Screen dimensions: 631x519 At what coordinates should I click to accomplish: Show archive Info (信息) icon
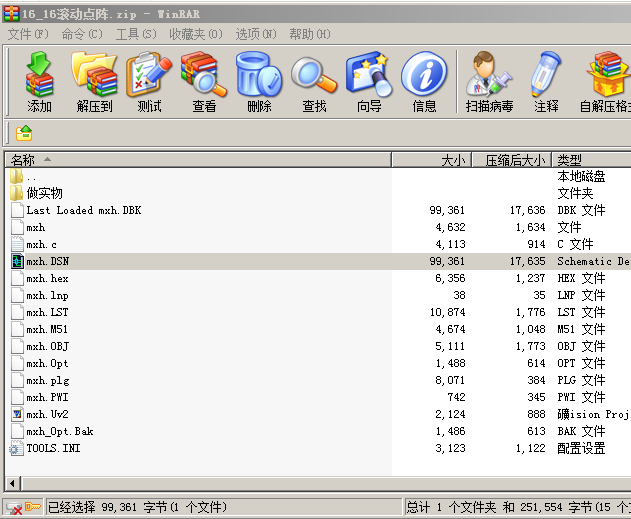pos(424,75)
